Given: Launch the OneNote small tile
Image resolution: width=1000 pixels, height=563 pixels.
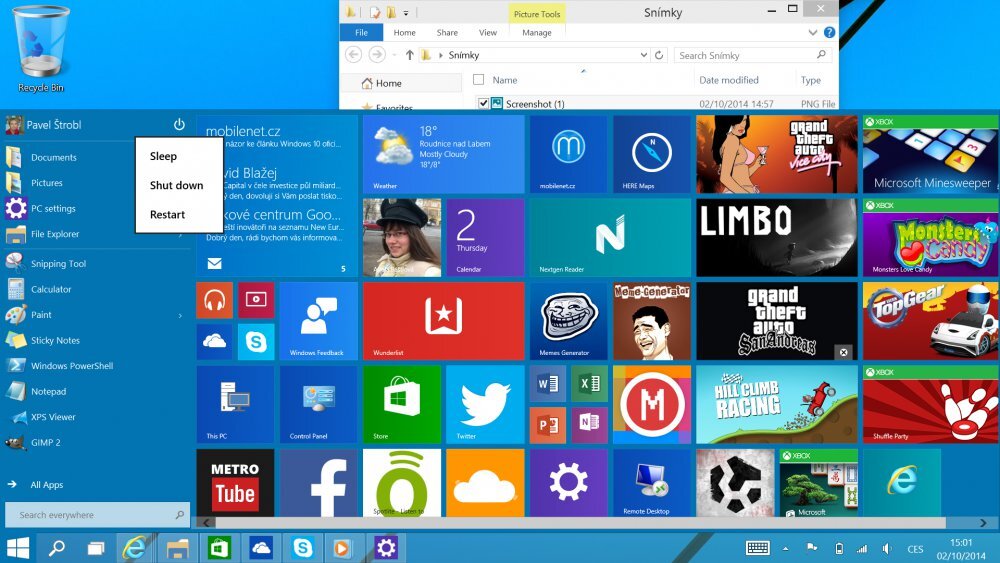Looking at the screenshot, I should click(589, 425).
